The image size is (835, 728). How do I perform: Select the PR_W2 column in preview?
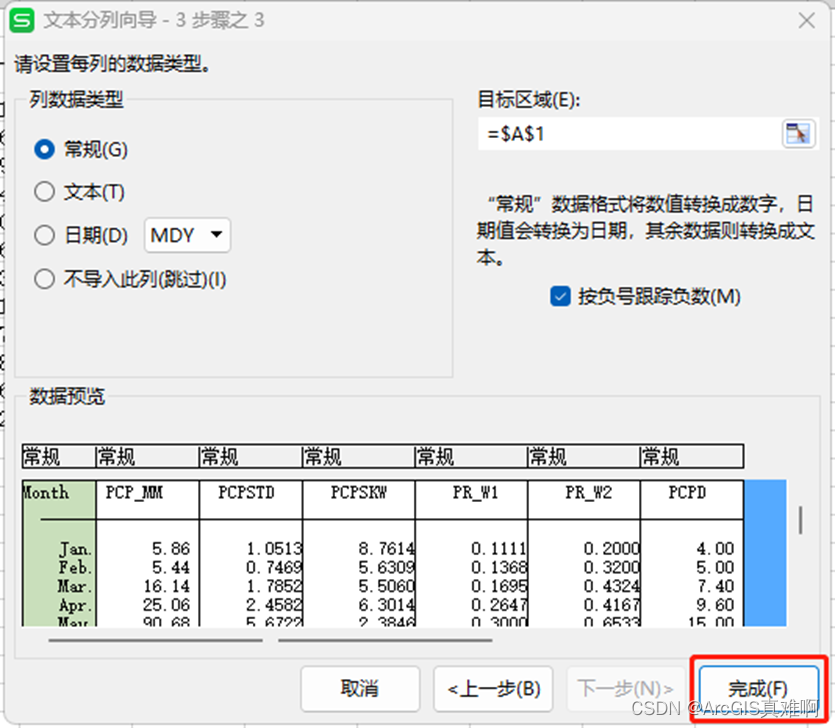[x=584, y=553]
